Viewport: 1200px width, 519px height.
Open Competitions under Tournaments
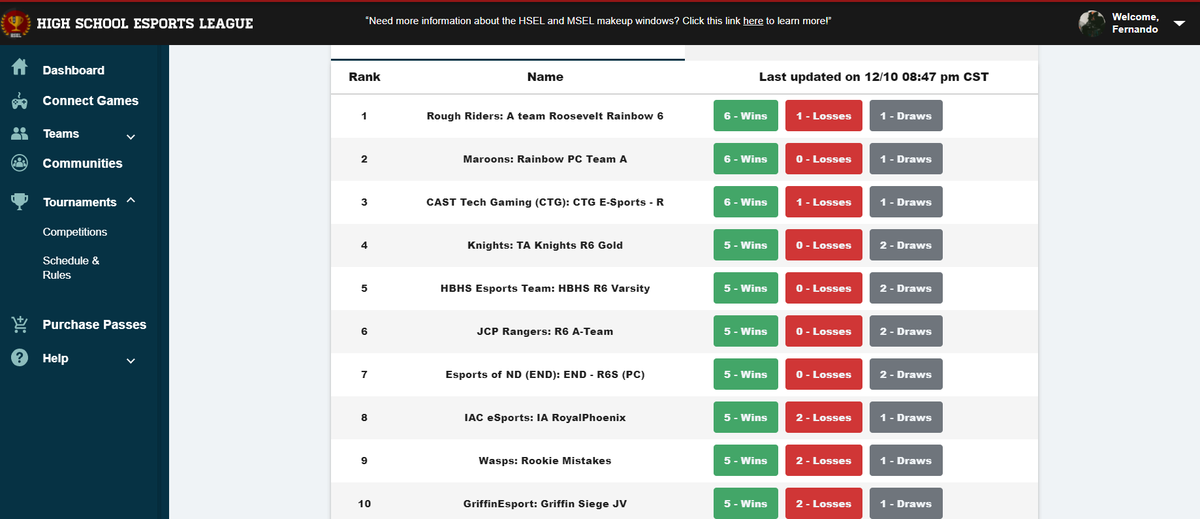[x=75, y=232]
